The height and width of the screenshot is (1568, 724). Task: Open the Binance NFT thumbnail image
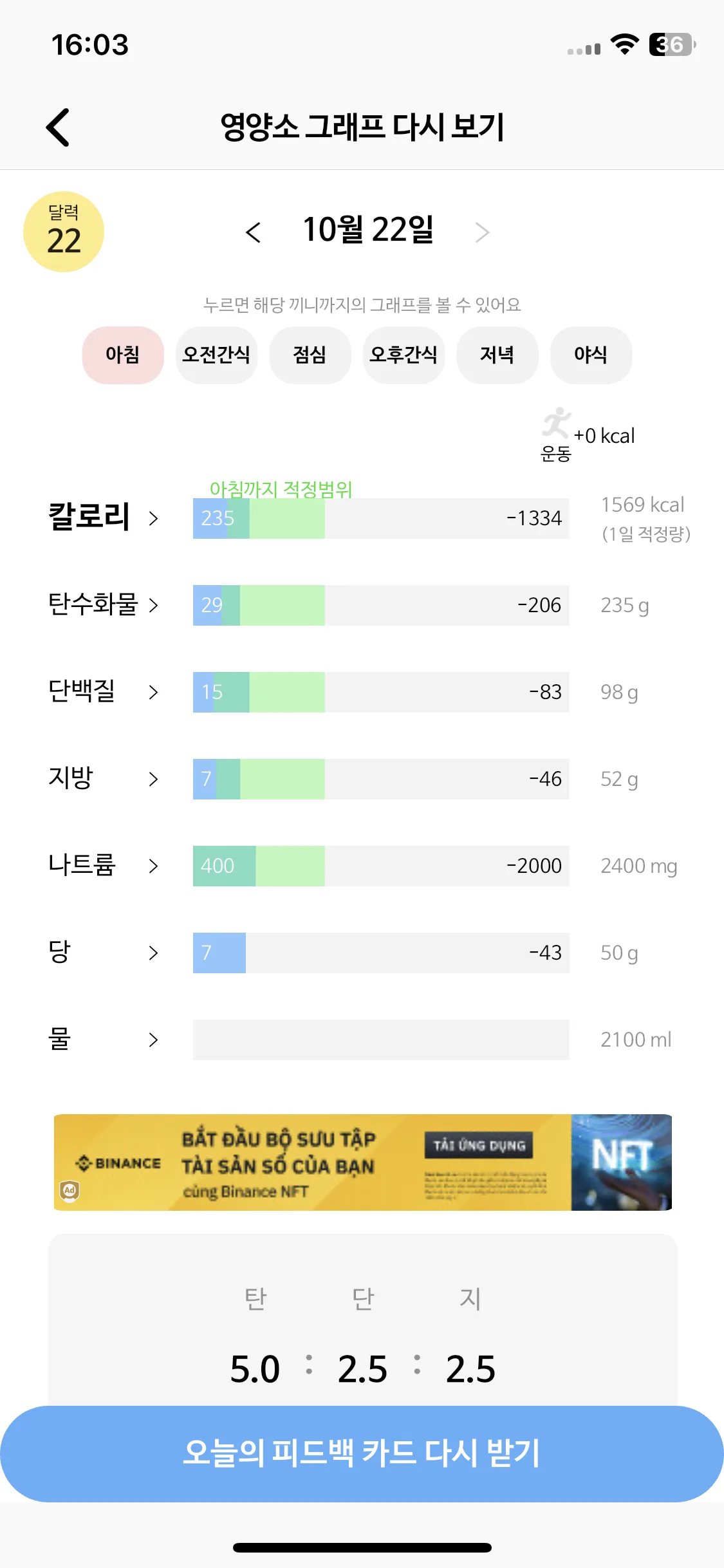click(x=622, y=1162)
